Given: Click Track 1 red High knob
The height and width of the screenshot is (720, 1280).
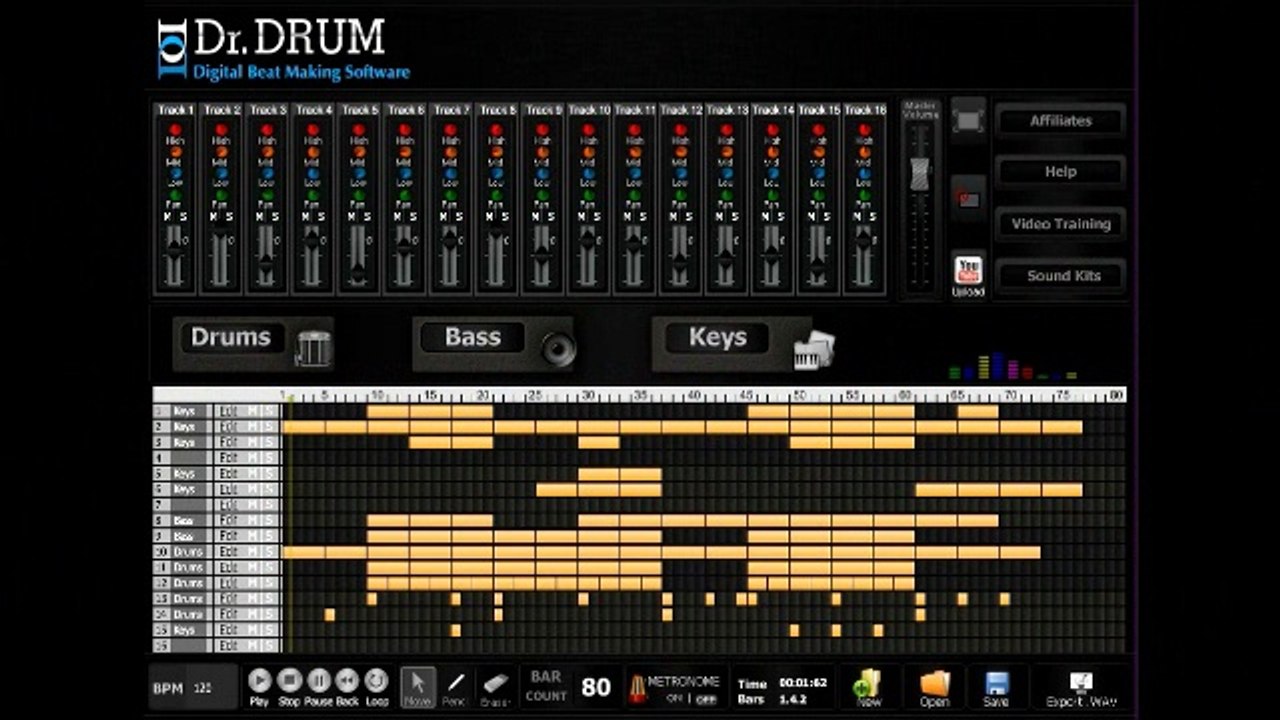Looking at the screenshot, I should tap(175, 130).
